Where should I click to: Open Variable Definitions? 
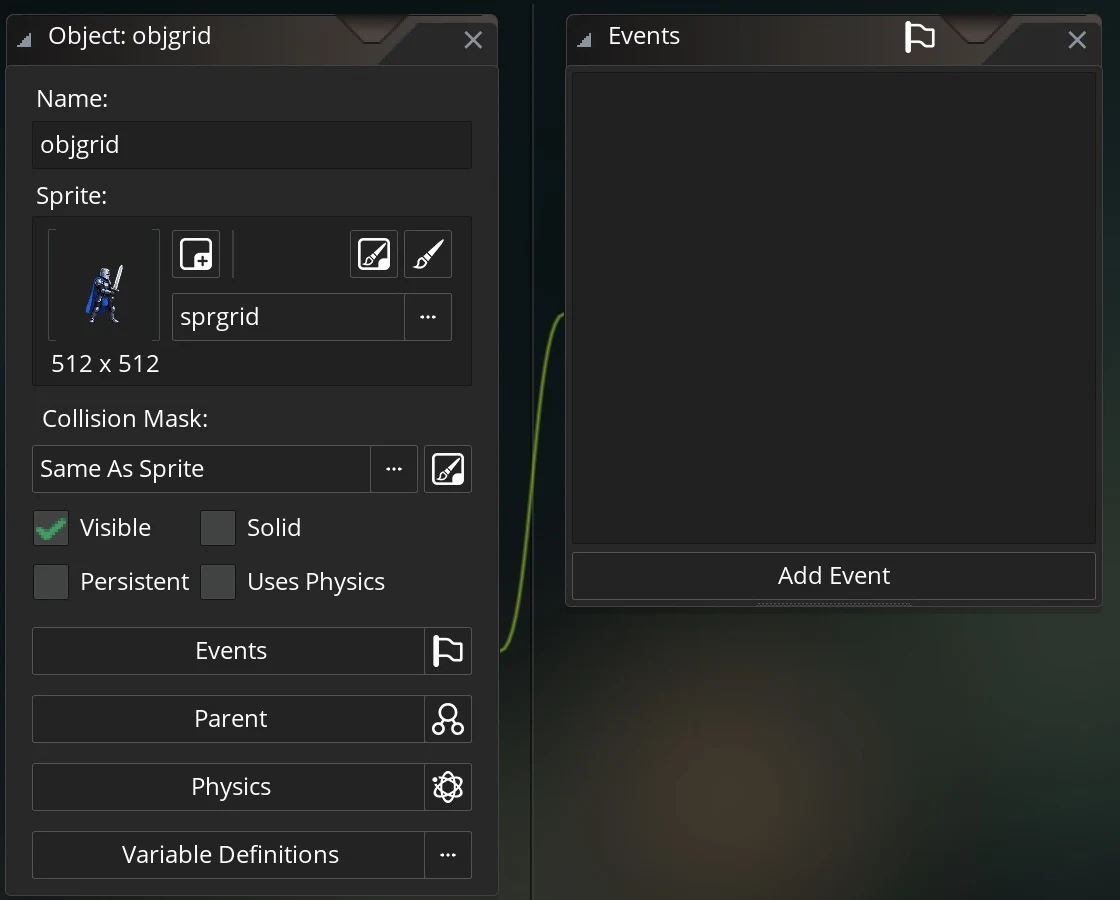[229, 854]
